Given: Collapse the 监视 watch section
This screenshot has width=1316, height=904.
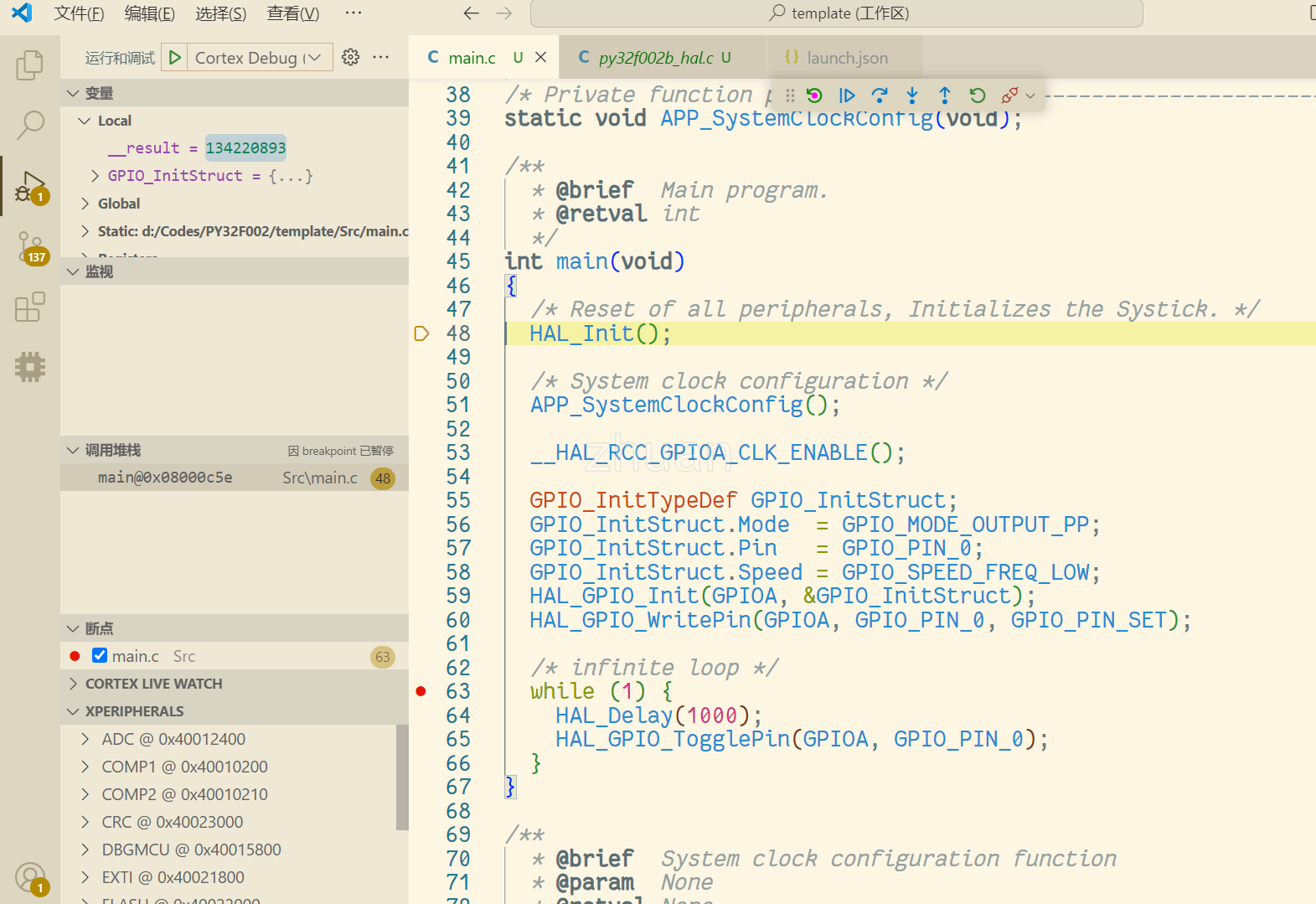Looking at the screenshot, I should pos(73,271).
